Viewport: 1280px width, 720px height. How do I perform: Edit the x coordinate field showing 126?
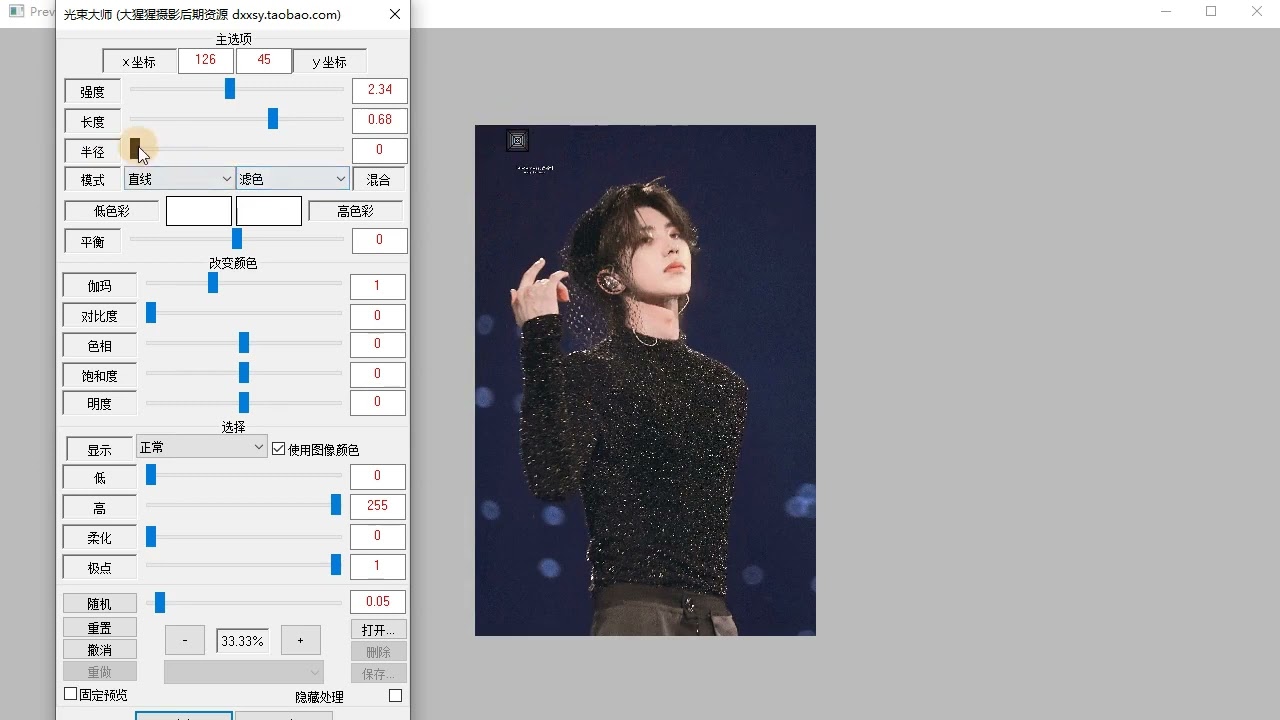point(206,60)
